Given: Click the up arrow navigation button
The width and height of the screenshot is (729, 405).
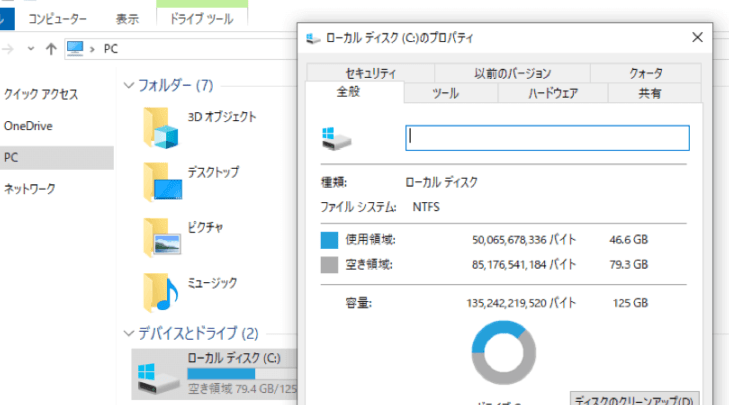Looking at the screenshot, I should click(50, 48).
